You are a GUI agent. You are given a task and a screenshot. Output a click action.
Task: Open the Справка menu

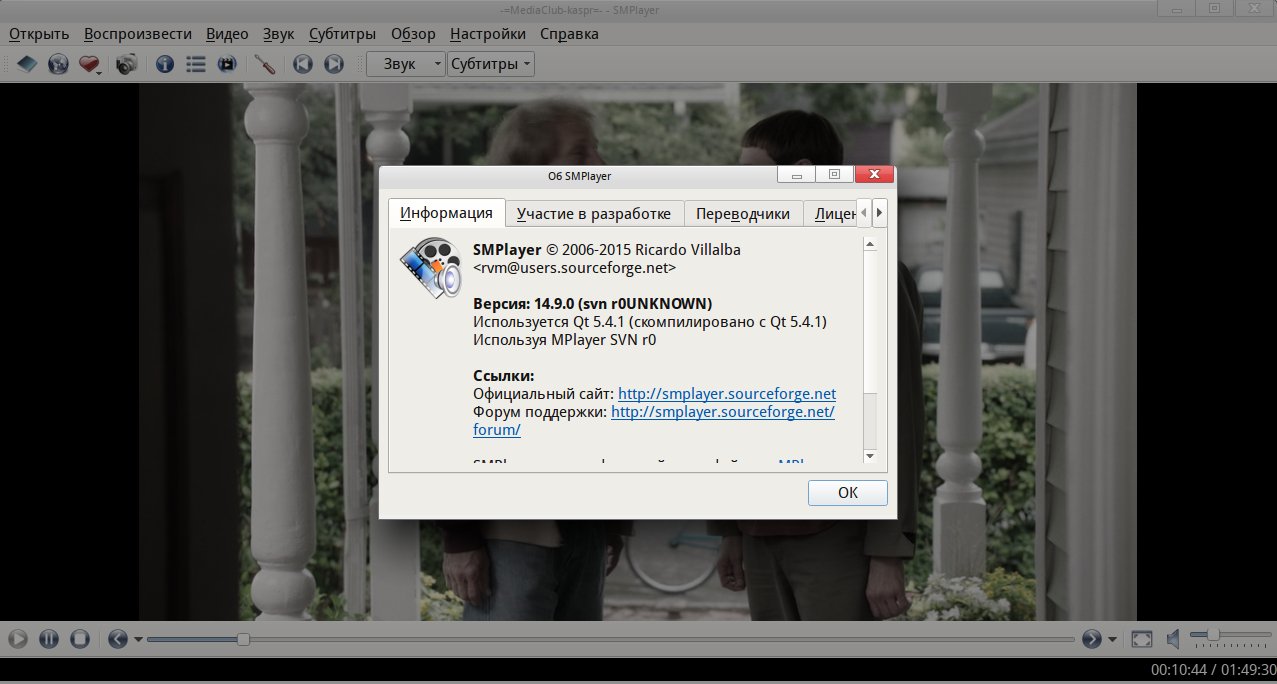569,33
